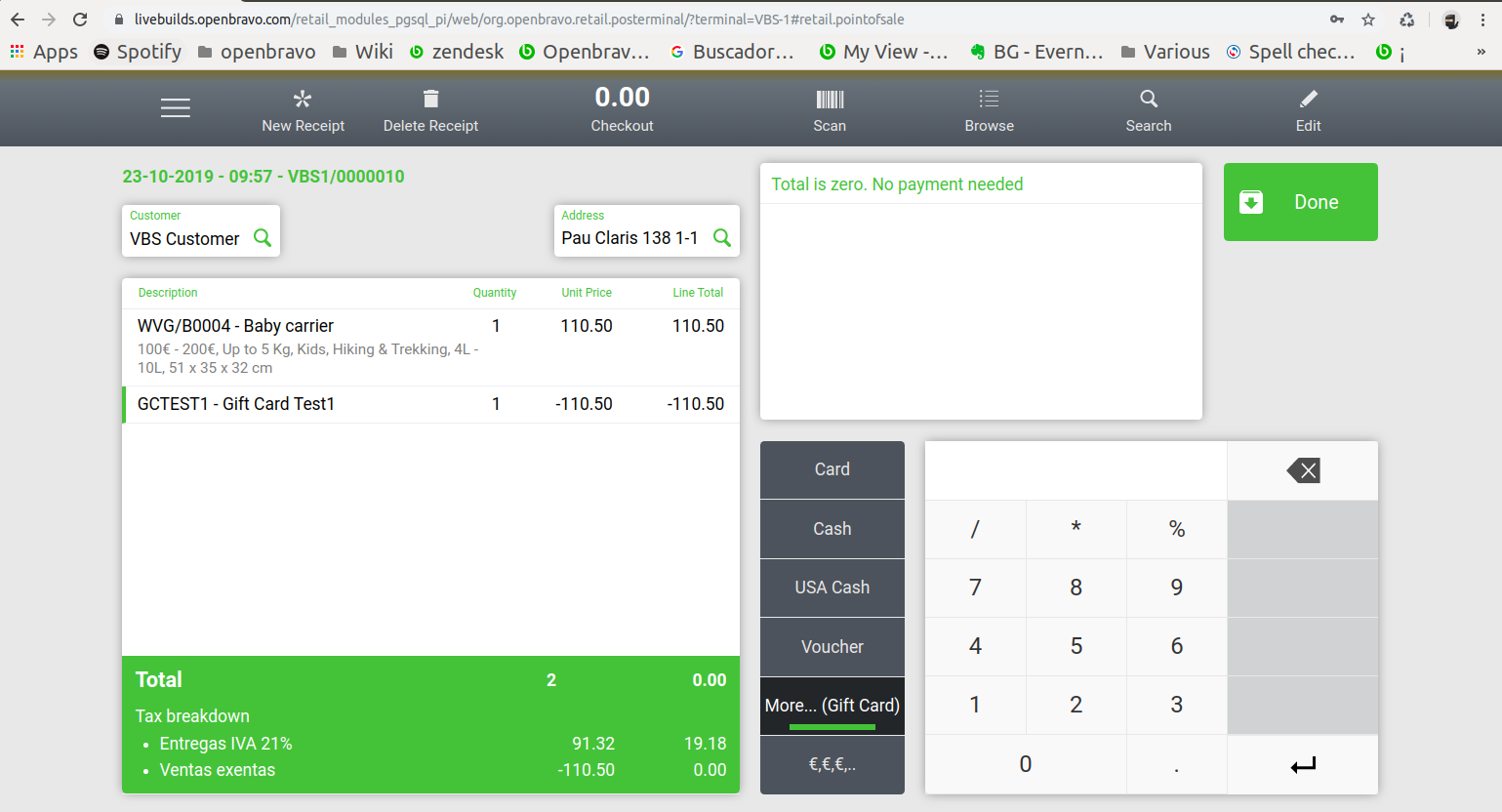Open the Various bookmarks folder
The height and width of the screenshot is (812, 1502).
(1165, 52)
